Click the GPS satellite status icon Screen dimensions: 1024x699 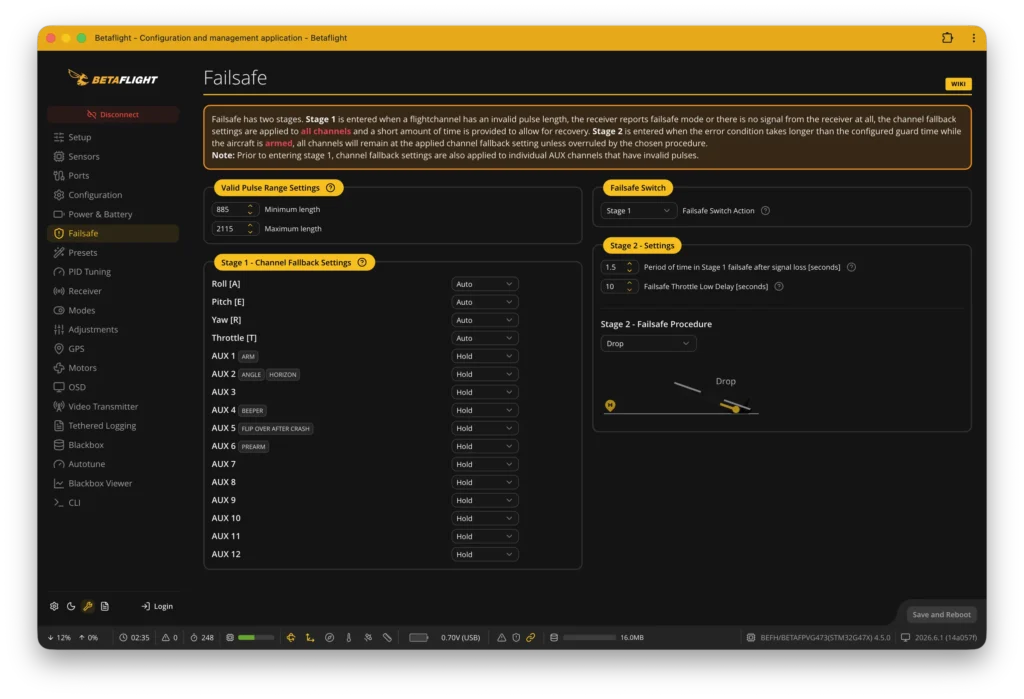[x=368, y=638]
